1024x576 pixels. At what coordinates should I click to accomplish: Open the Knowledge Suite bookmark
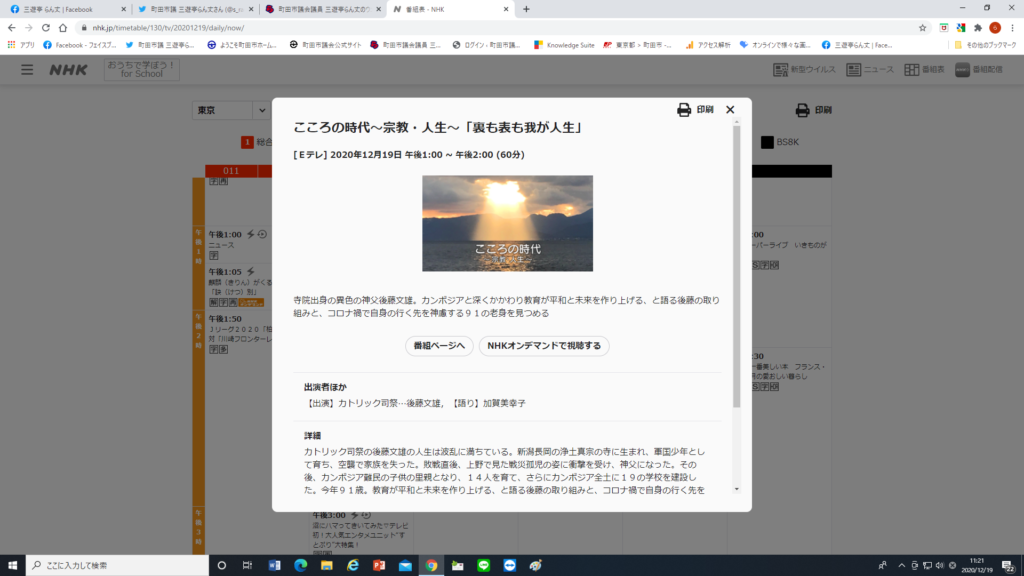564,45
